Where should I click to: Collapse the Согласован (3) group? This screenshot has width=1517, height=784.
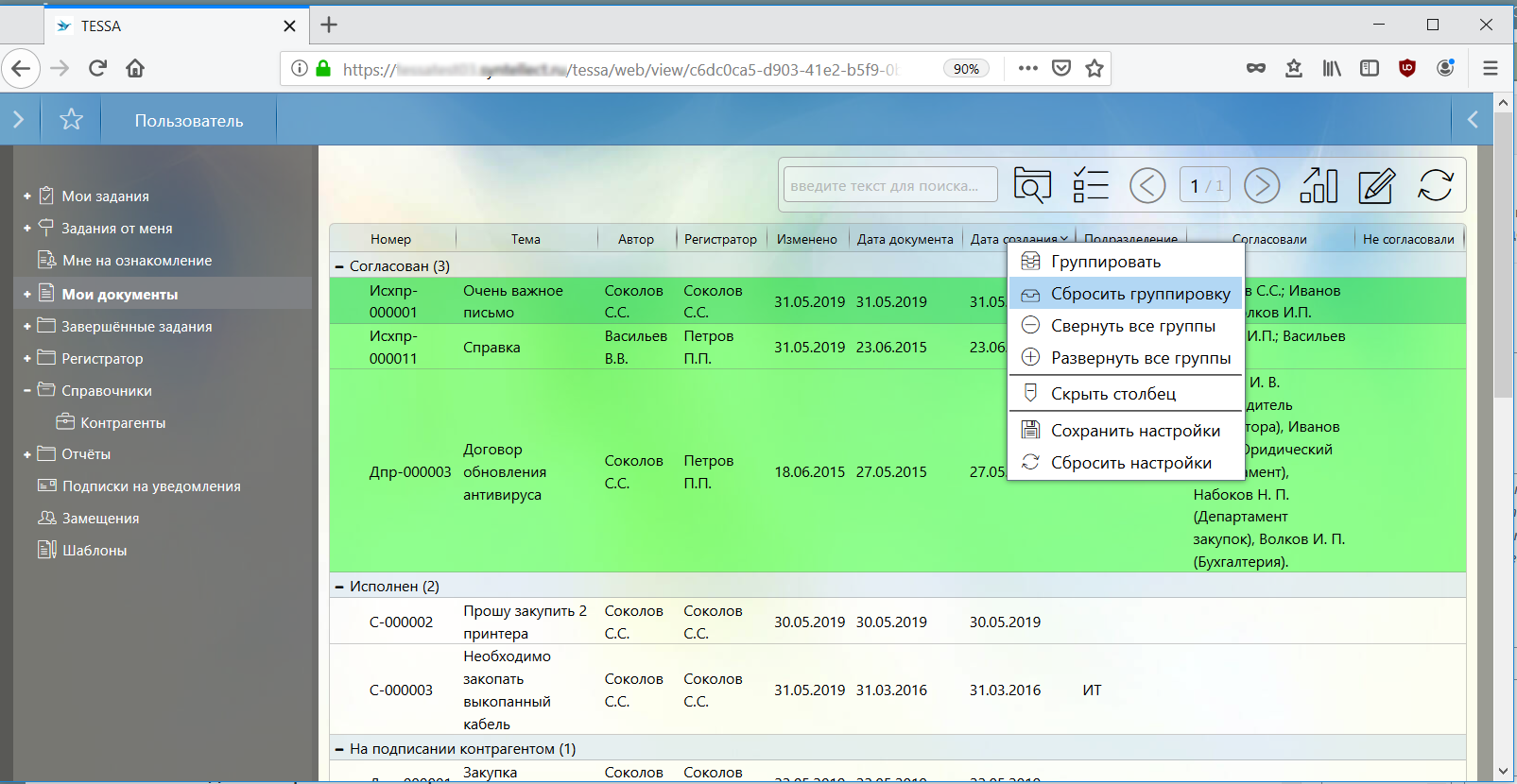339,266
